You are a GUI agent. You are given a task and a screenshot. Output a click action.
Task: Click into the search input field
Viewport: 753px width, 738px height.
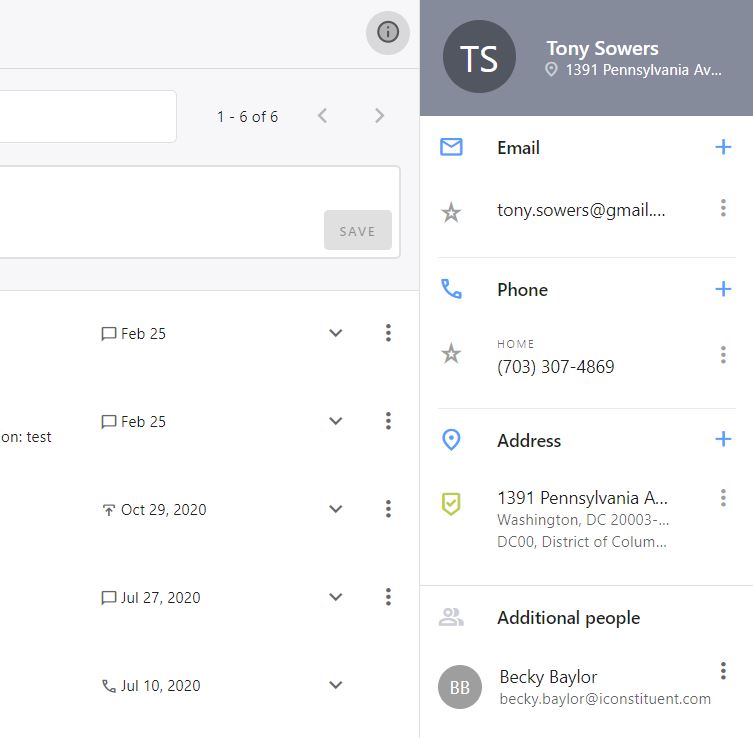(88, 116)
